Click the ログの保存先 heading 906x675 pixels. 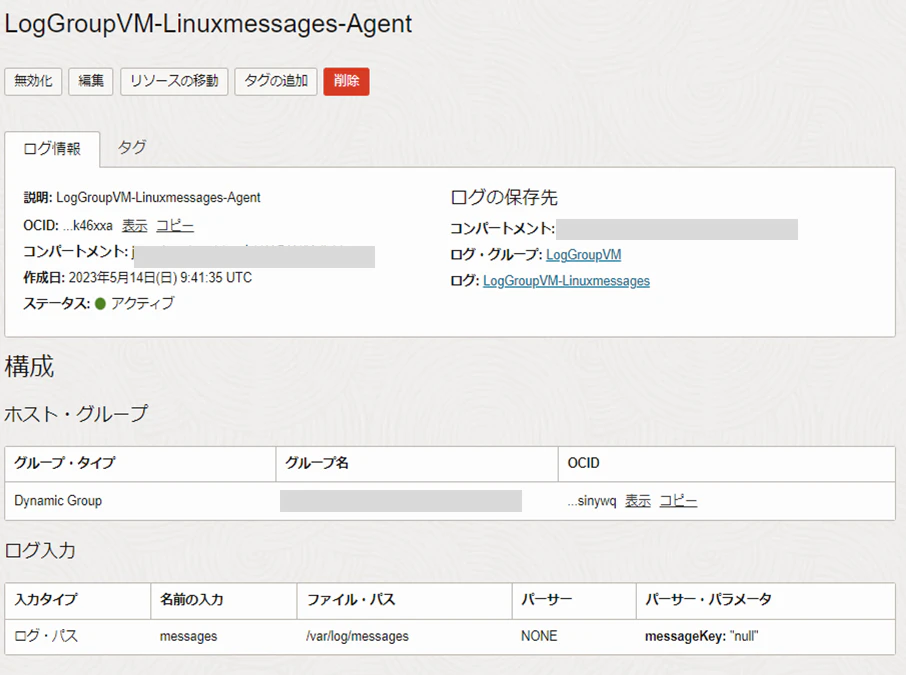coord(504,198)
